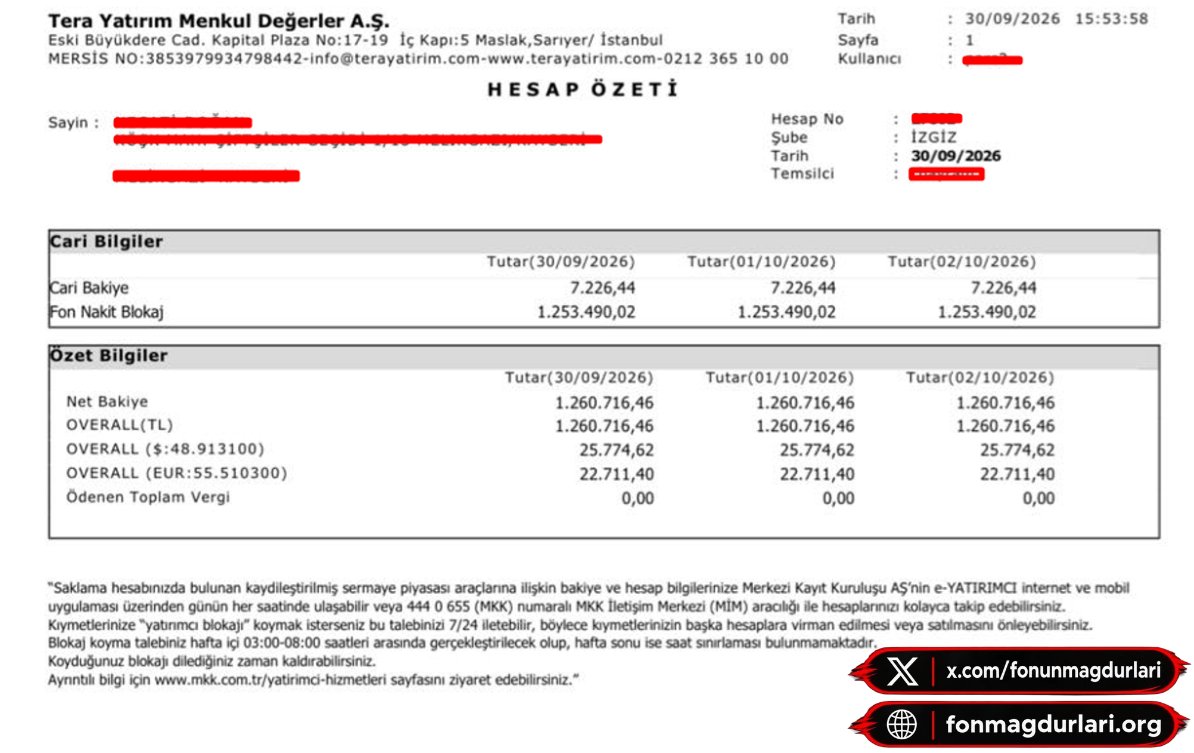Select Ödenen Toplam Vergi 0,00 for 02/10/2026

(x=1039, y=499)
